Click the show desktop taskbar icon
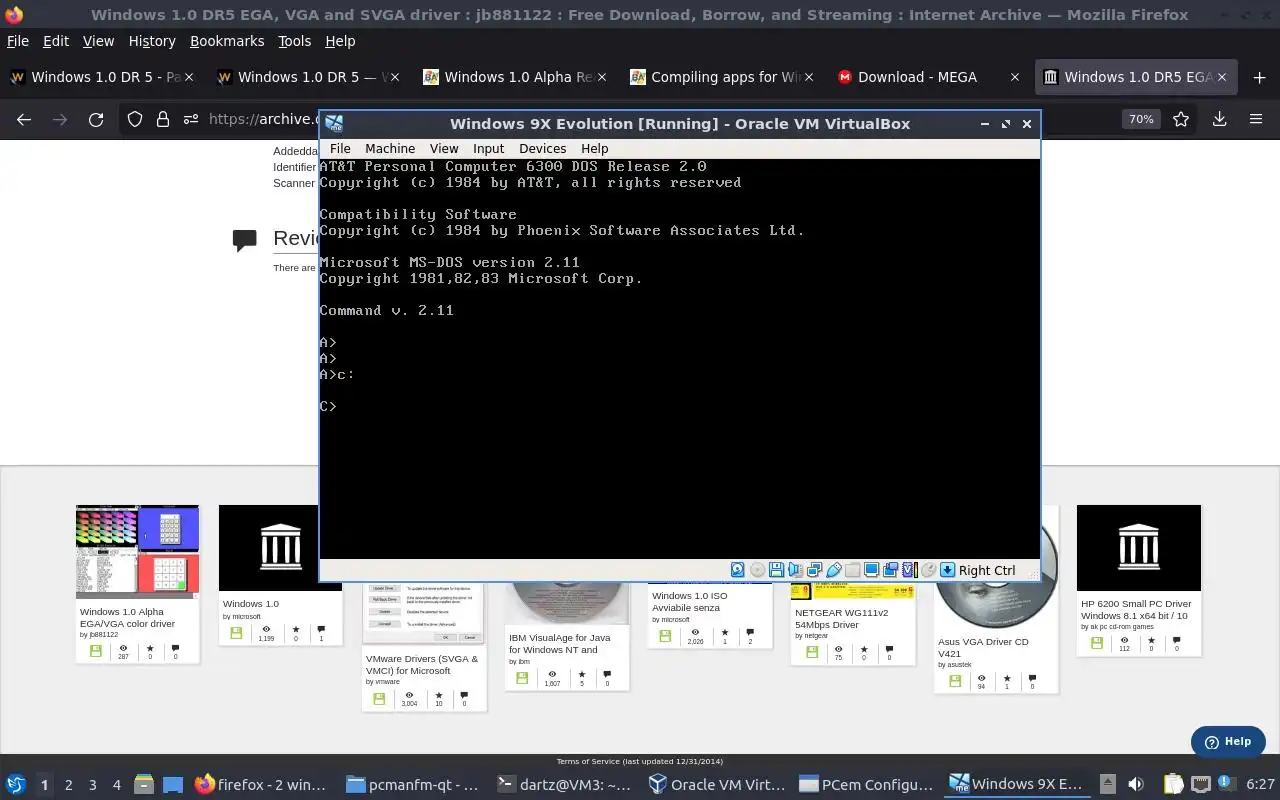Screen dimensions: 1280x800 pyautogui.click(x=172, y=785)
